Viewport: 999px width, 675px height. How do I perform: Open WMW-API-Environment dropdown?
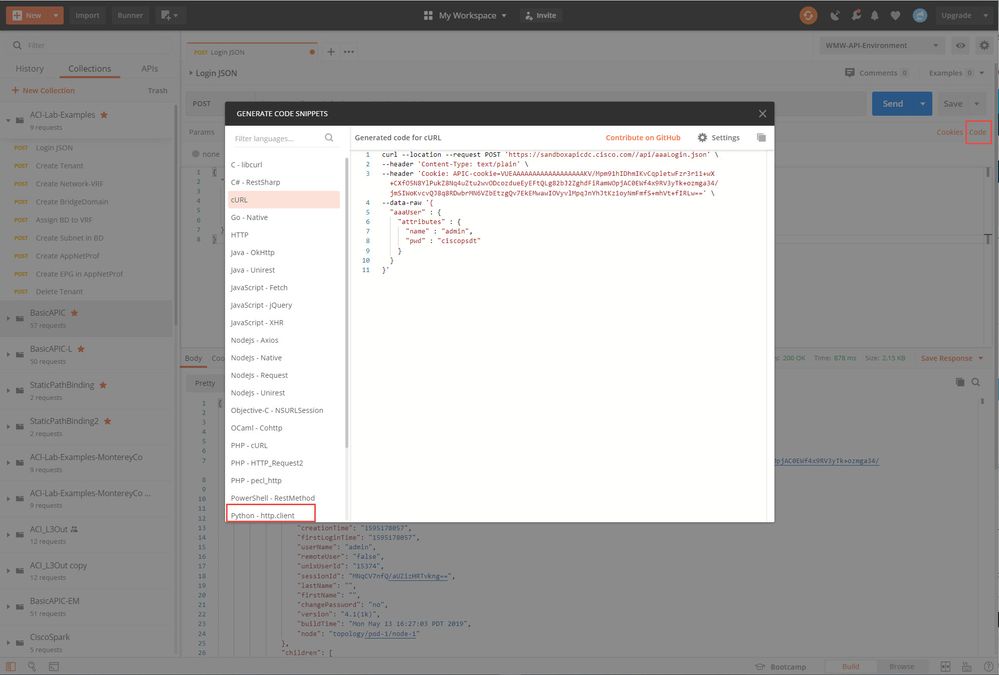[x=881, y=45]
